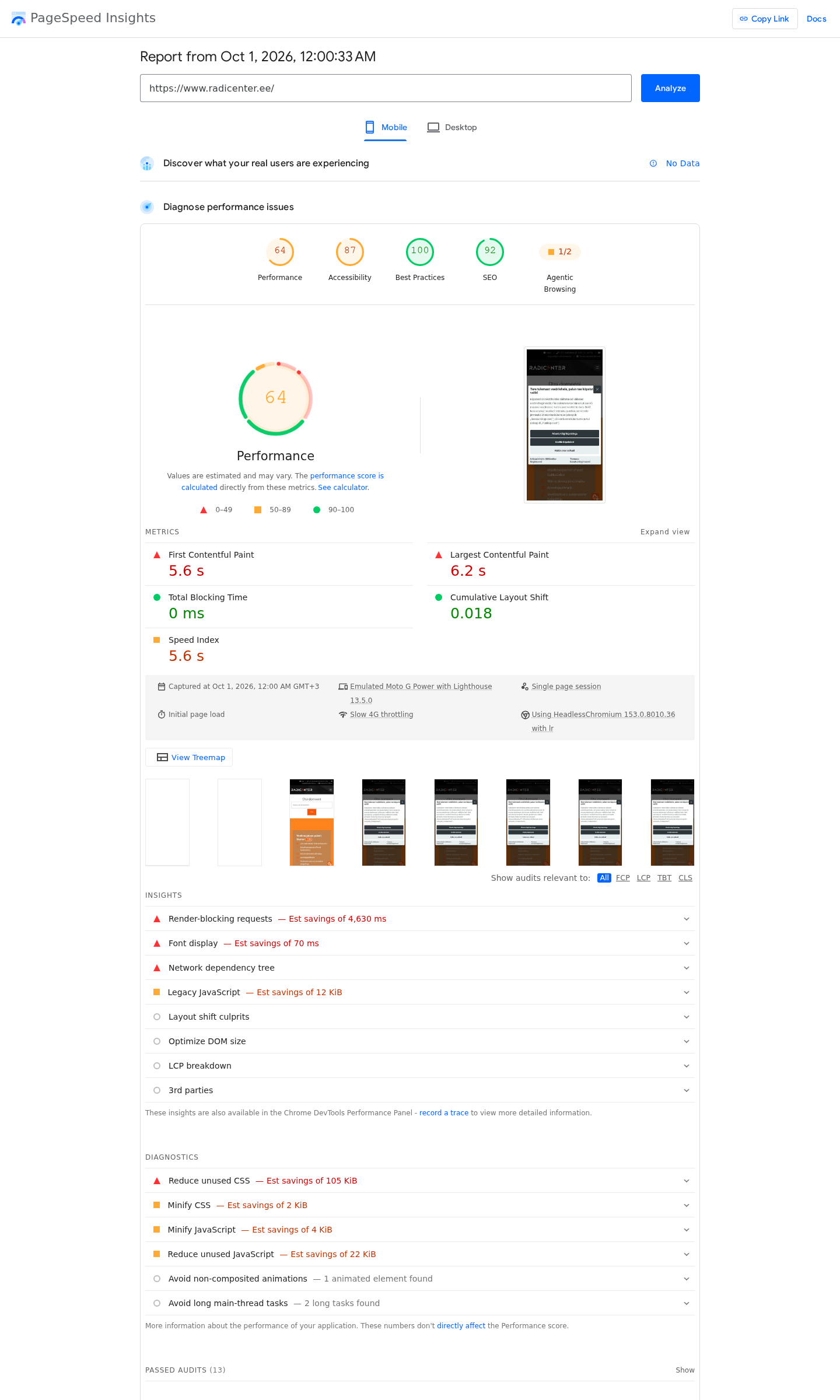Click the Analyze button
This screenshot has width=840, height=1400.
(670, 88)
